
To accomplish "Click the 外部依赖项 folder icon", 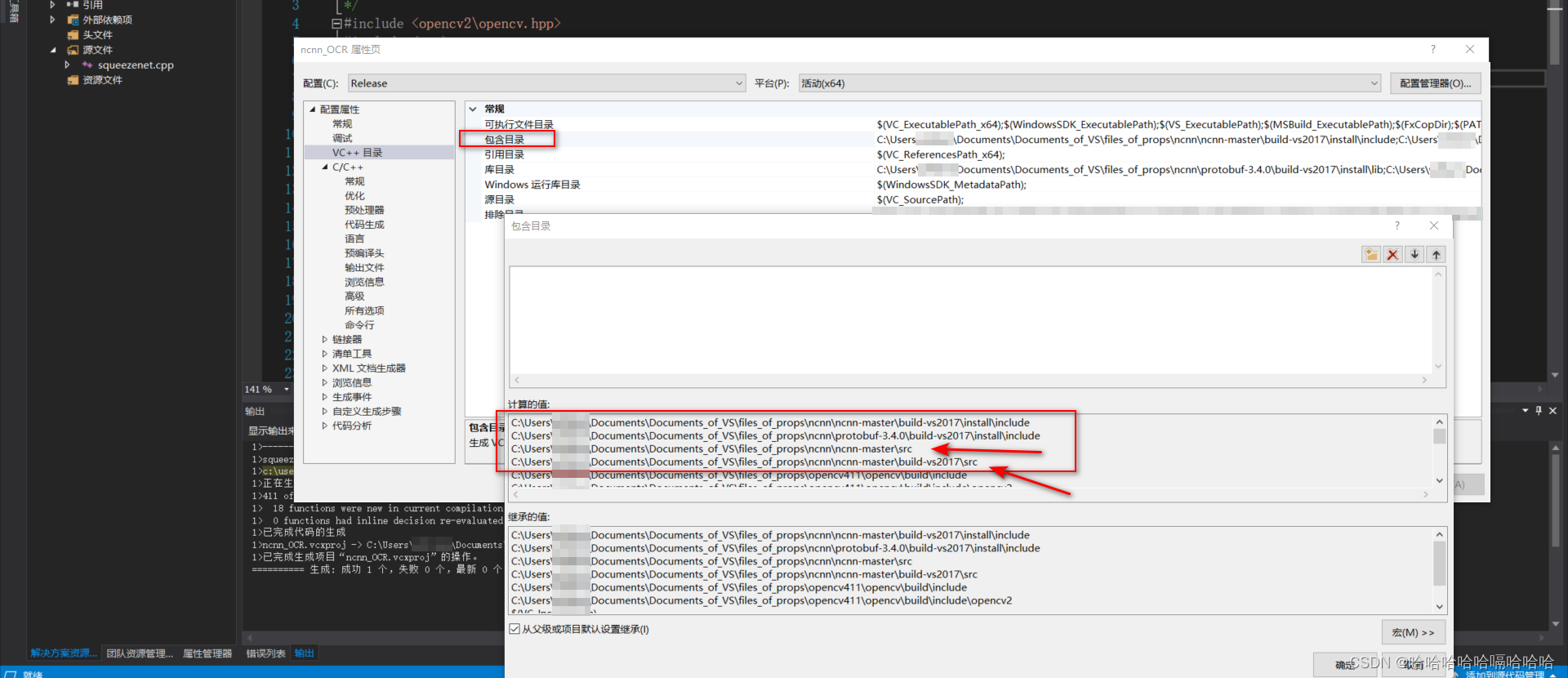I will tap(73, 20).
